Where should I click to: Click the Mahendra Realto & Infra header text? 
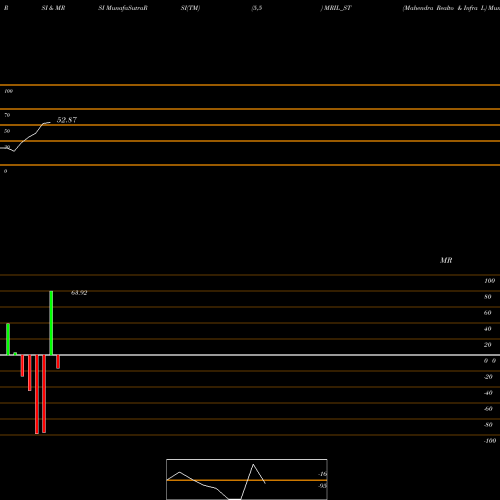coord(440,8)
